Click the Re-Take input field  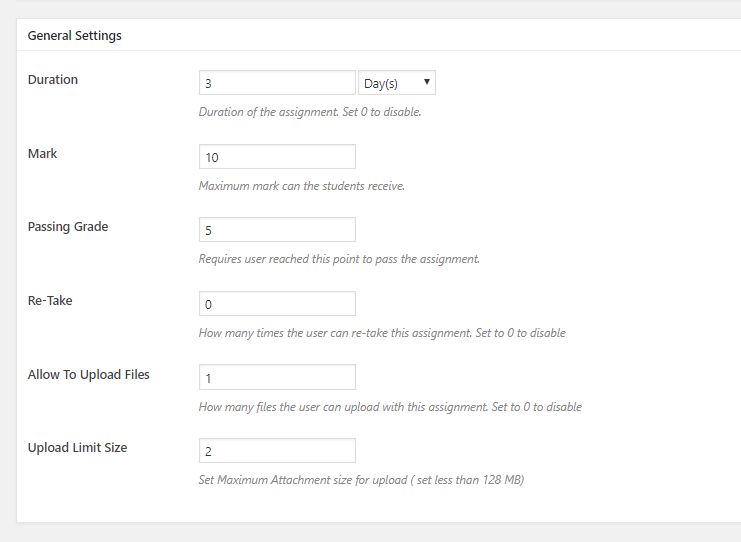click(x=277, y=304)
